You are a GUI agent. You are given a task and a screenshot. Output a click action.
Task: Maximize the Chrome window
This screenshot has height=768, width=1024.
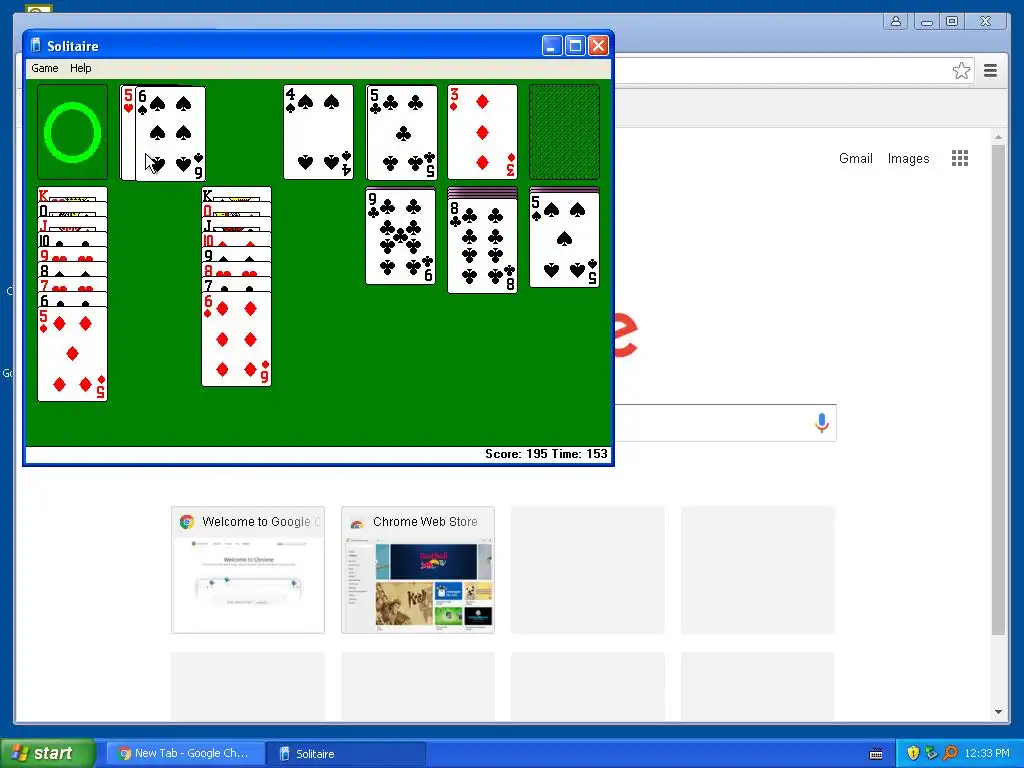(x=952, y=22)
